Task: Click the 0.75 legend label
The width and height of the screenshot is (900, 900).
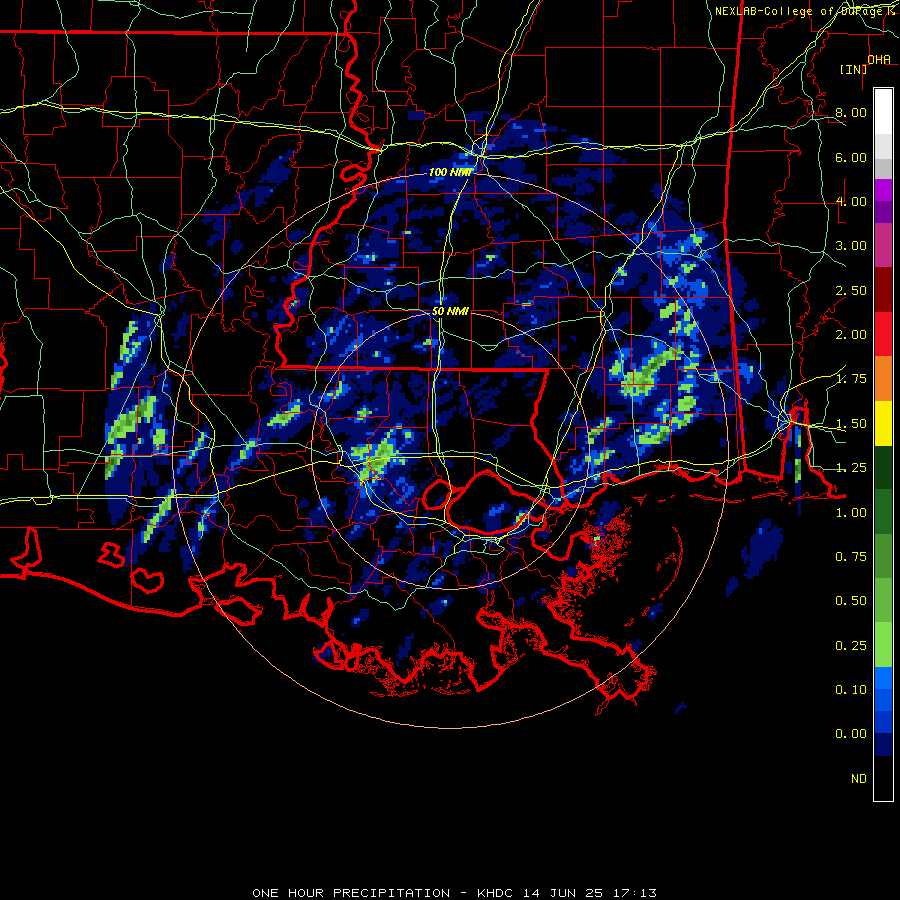Action: tap(850, 557)
